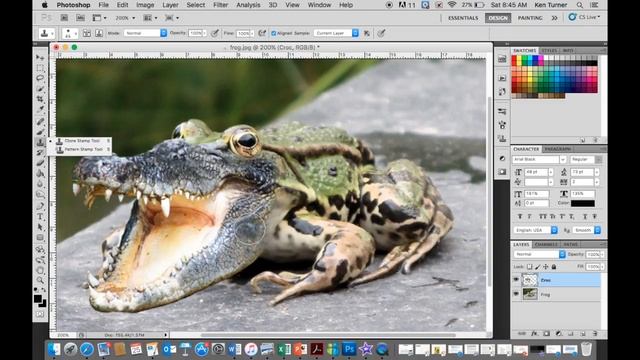The width and height of the screenshot is (640, 360).
Task: Choose Clone Stamp Tool from flyout
Action: pos(82,141)
